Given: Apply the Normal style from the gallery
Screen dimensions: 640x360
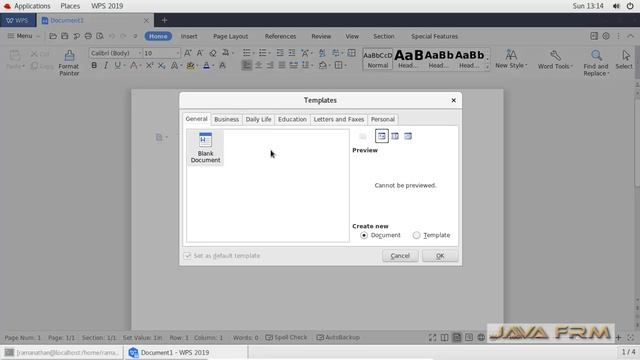Looking at the screenshot, I should pyautogui.click(x=378, y=60).
